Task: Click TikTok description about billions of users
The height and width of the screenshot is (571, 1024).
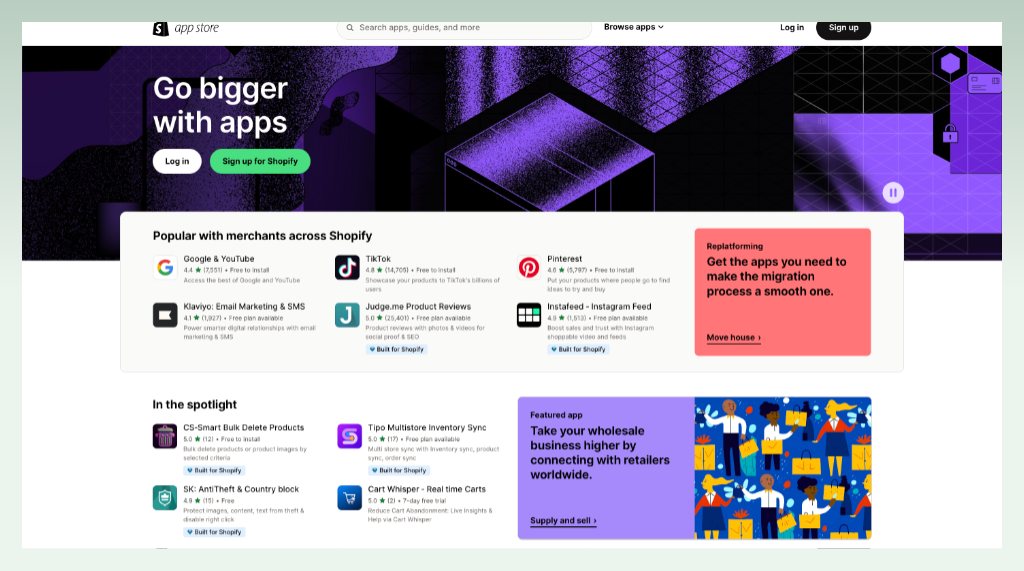Action: point(432,284)
